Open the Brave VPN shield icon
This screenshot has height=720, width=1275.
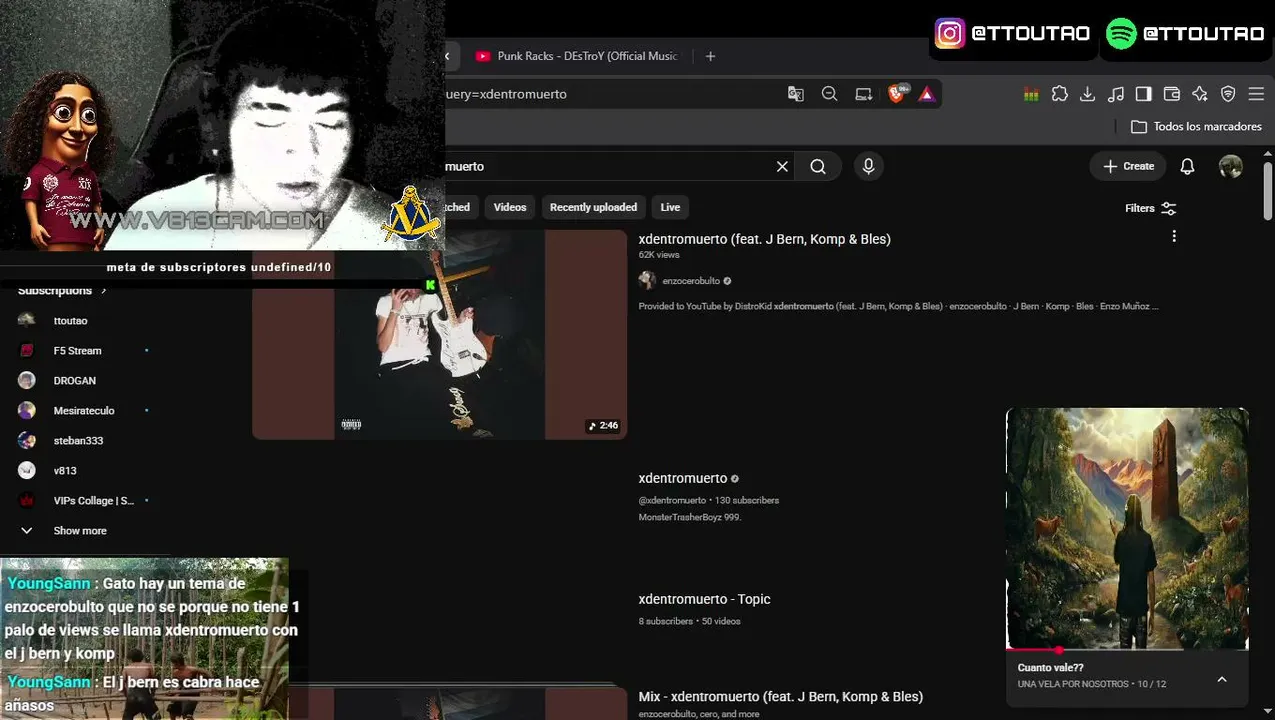[1228, 94]
